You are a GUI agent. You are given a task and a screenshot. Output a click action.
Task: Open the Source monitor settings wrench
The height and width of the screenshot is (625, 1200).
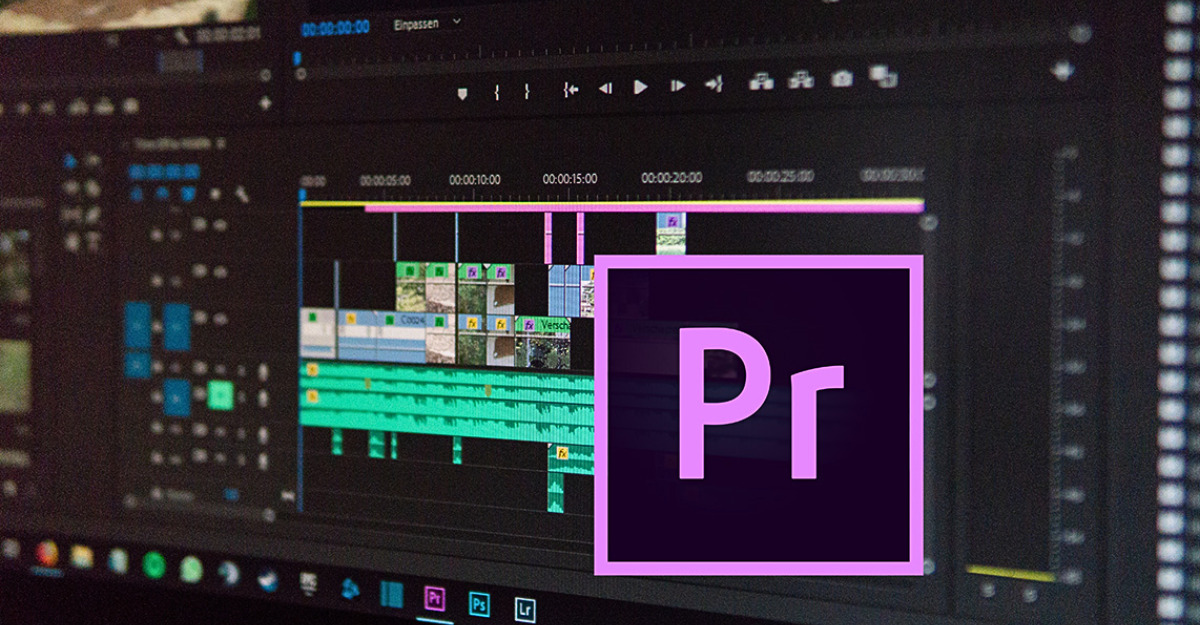(x=182, y=37)
